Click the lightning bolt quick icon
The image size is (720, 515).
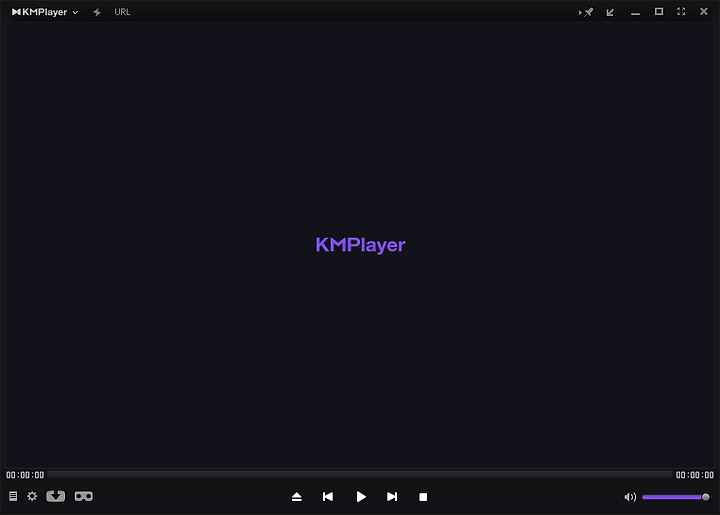[x=96, y=12]
